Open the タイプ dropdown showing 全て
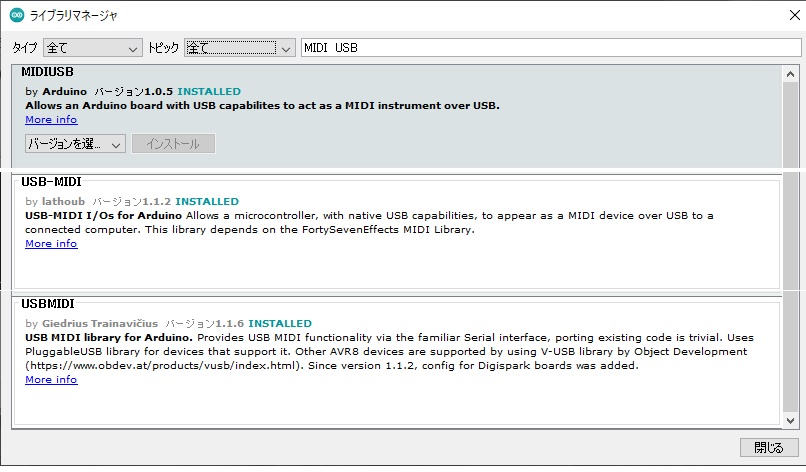The height and width of the screenshot is (472, 806). (93, 48)
